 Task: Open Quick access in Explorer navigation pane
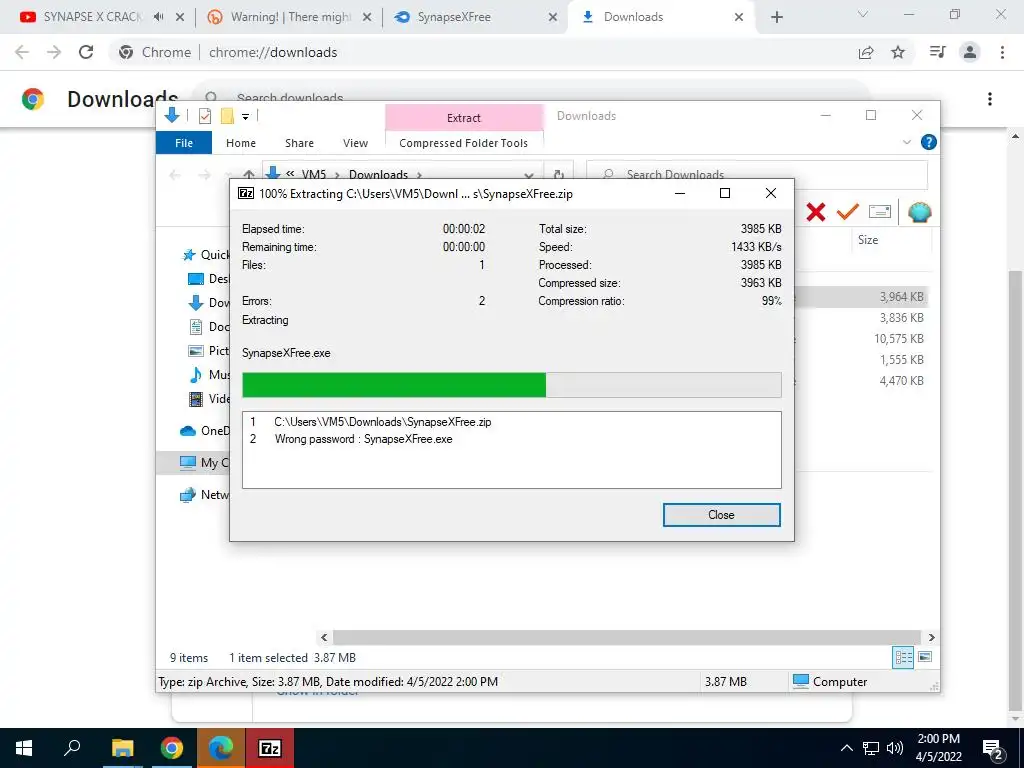tap(205, 255)
